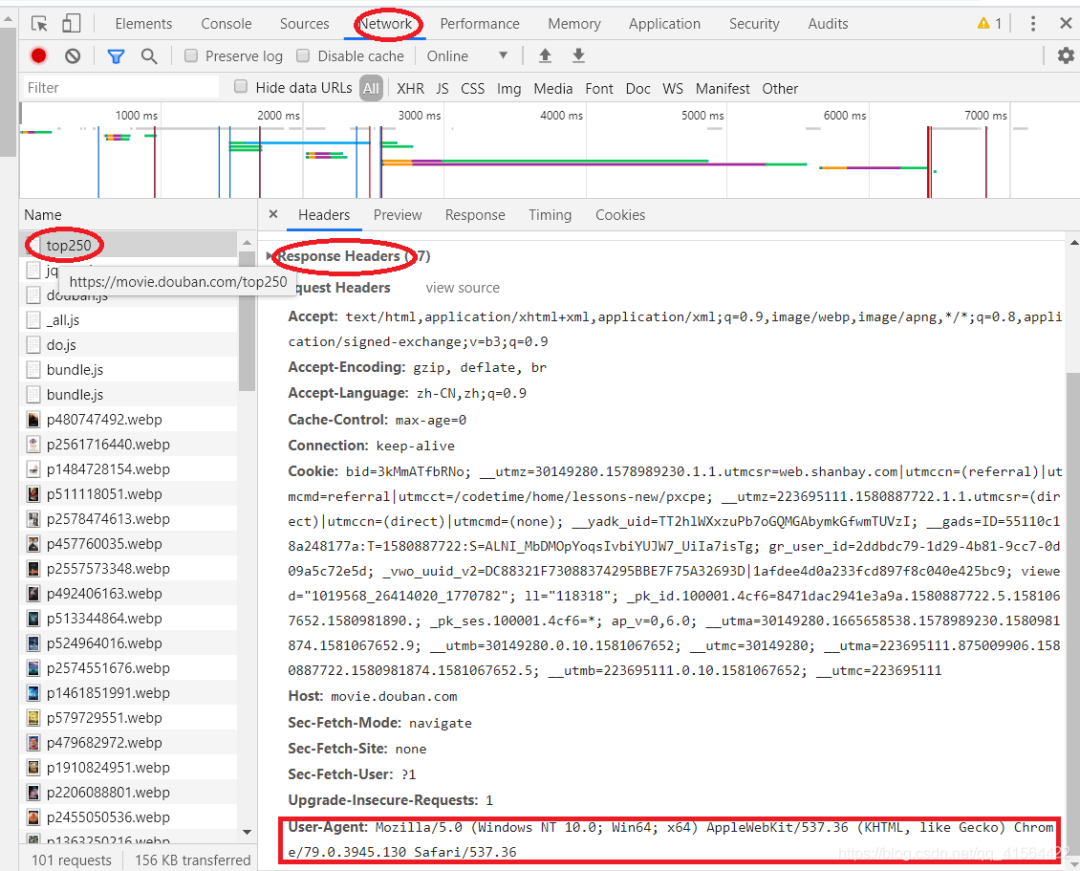
Task: Open the Security tab
Action: point(754,23)
